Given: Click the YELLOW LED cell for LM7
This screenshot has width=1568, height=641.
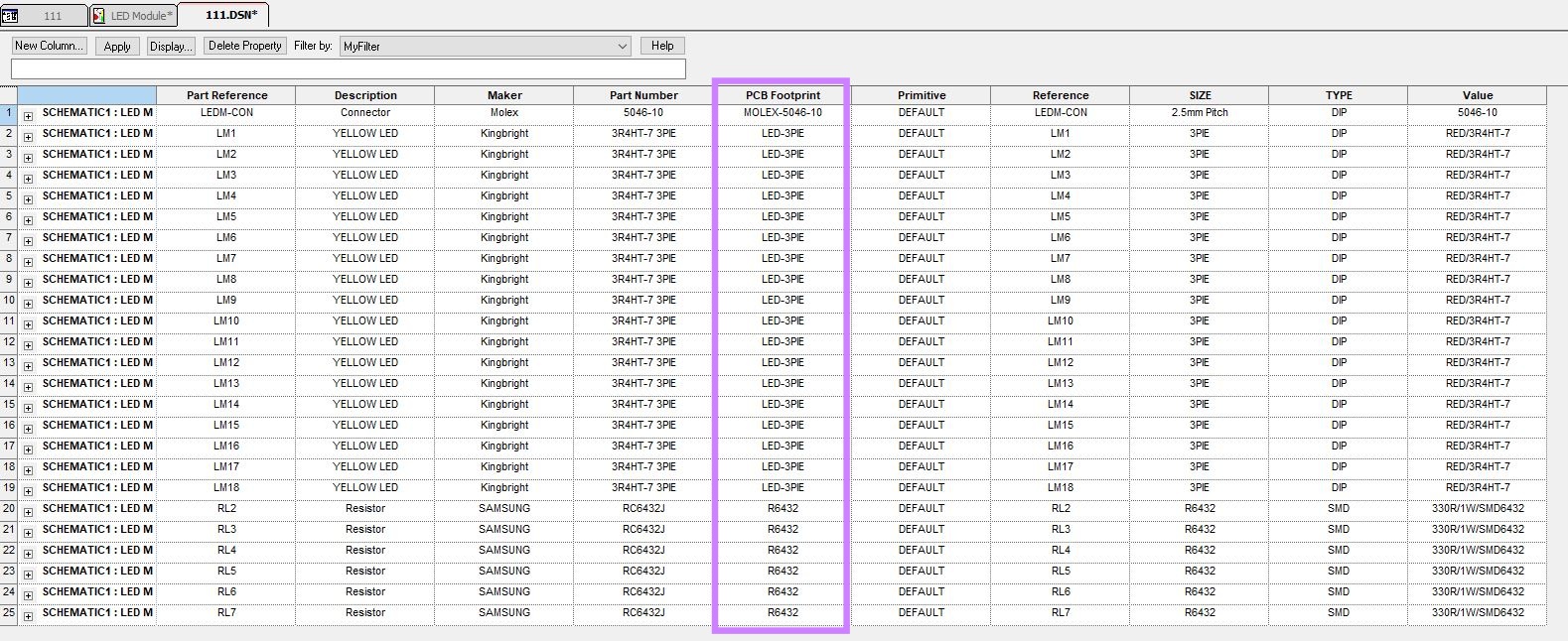Looking at the screenshot, I should (x=365, y=259).
